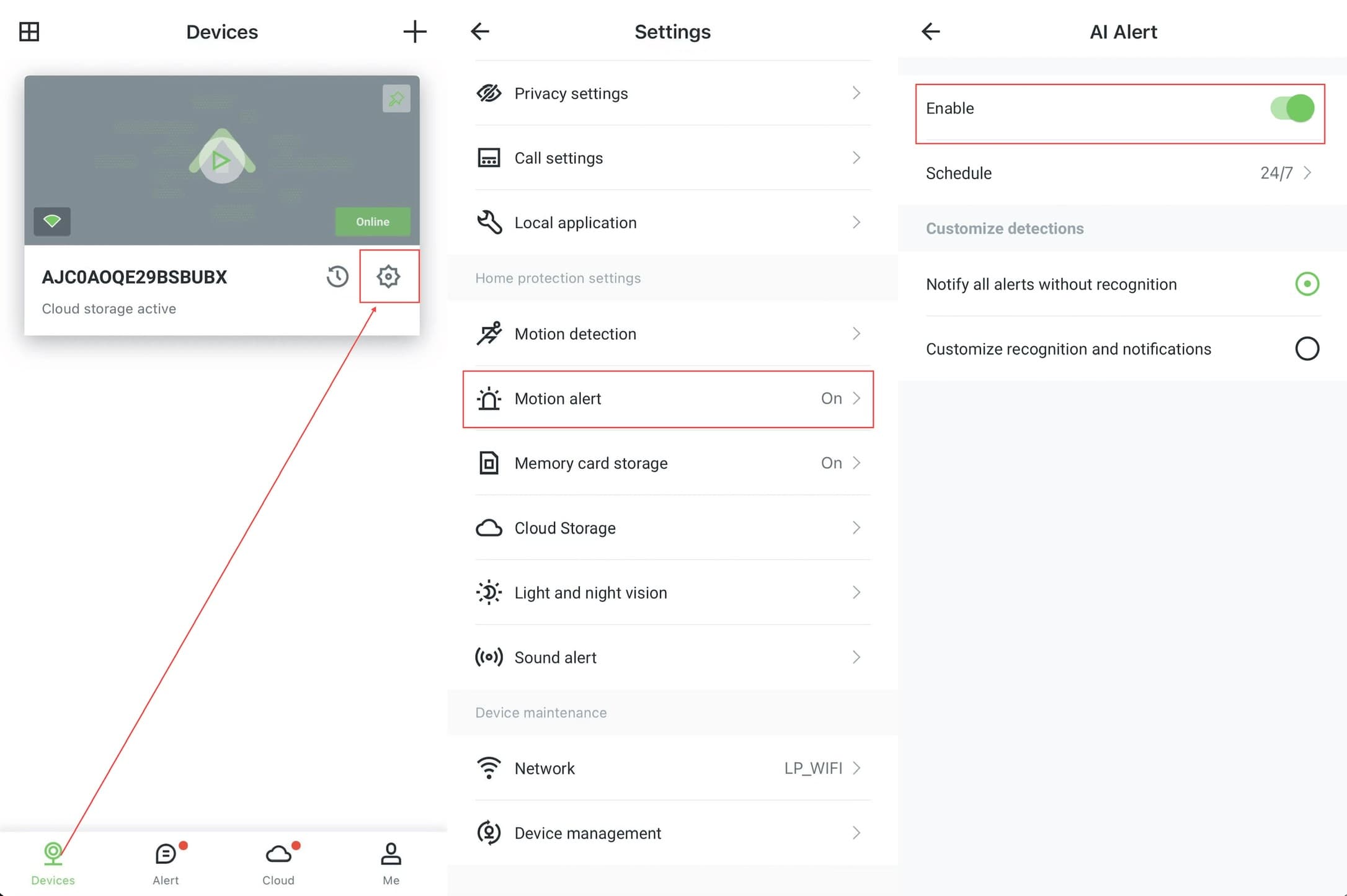Viewport: 1347px width, 896px height.
Task: Open the grid layout icon in Devices
Action: point(29,32)
